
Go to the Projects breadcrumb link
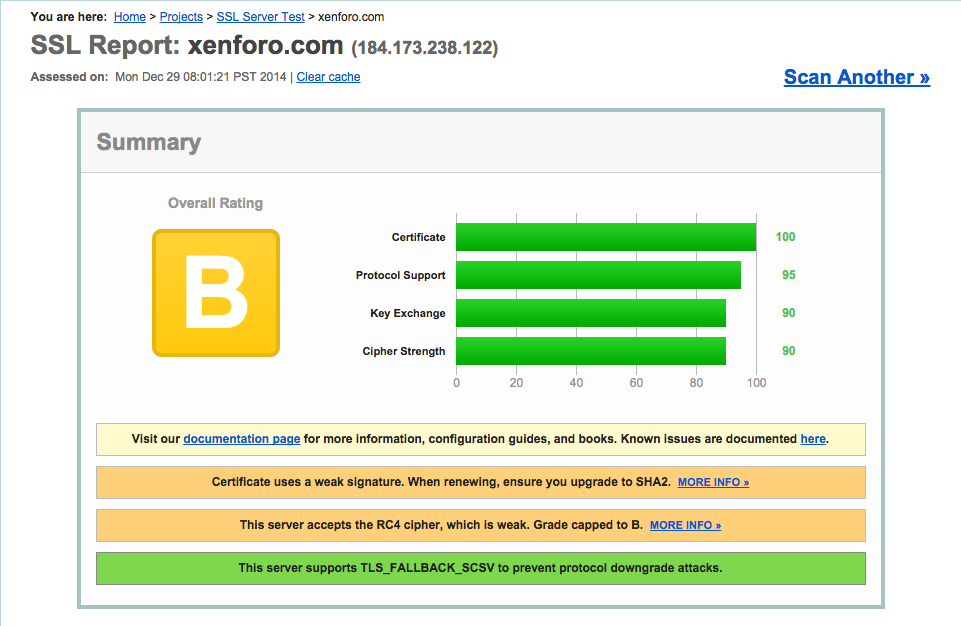coord(180,17)
